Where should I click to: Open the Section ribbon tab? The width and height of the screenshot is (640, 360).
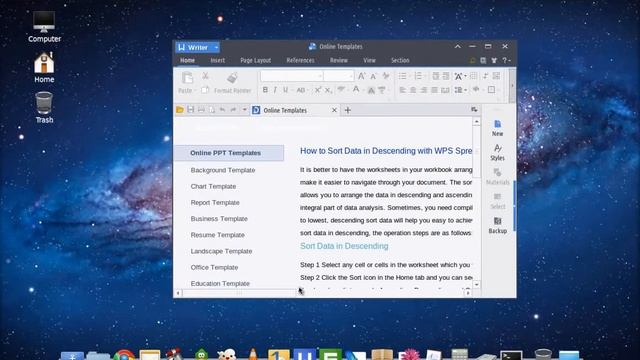pyautogui.click(x=400, y=60)
